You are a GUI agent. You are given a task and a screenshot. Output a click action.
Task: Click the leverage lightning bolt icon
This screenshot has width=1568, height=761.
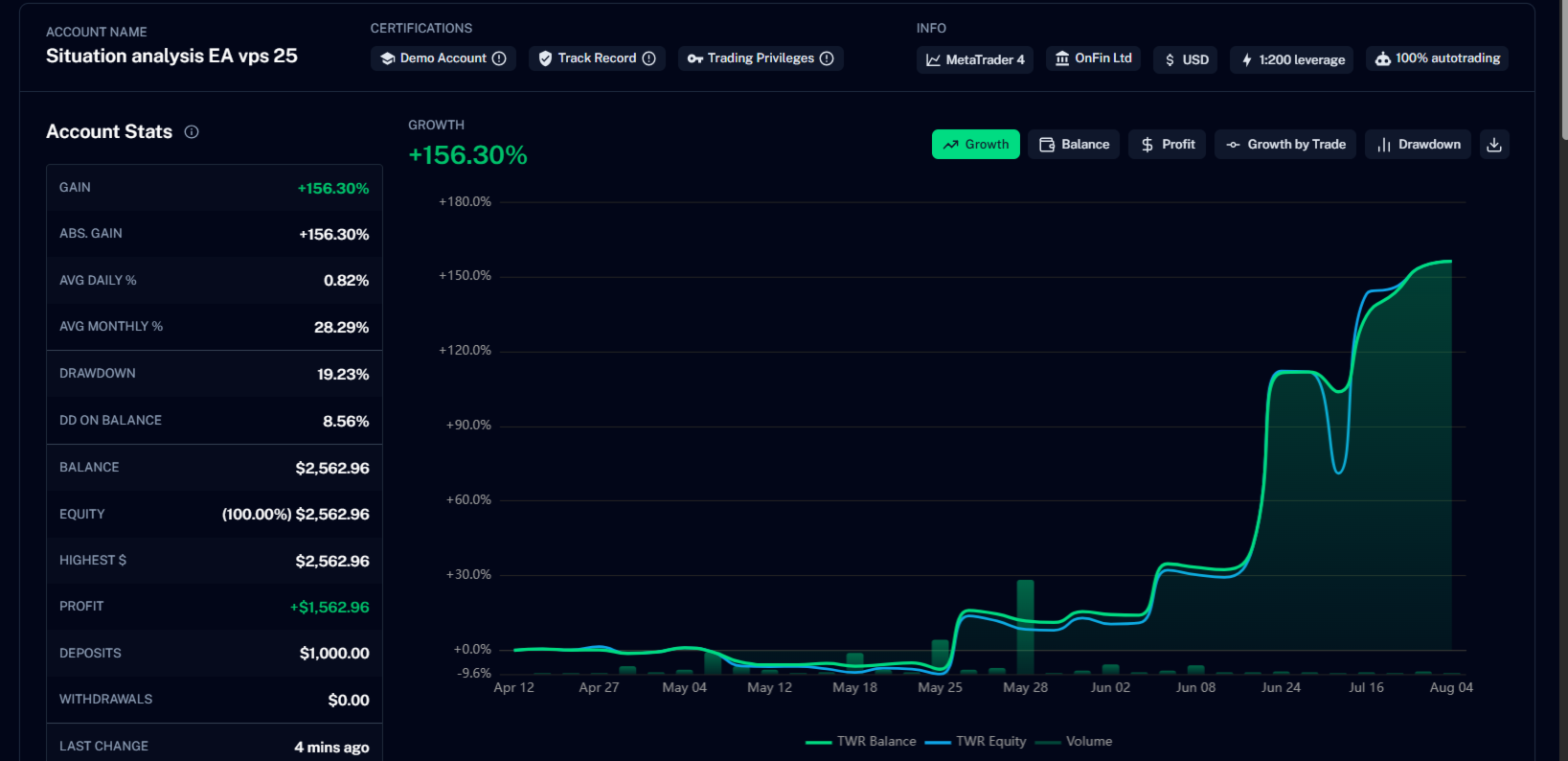[1247, 59]
